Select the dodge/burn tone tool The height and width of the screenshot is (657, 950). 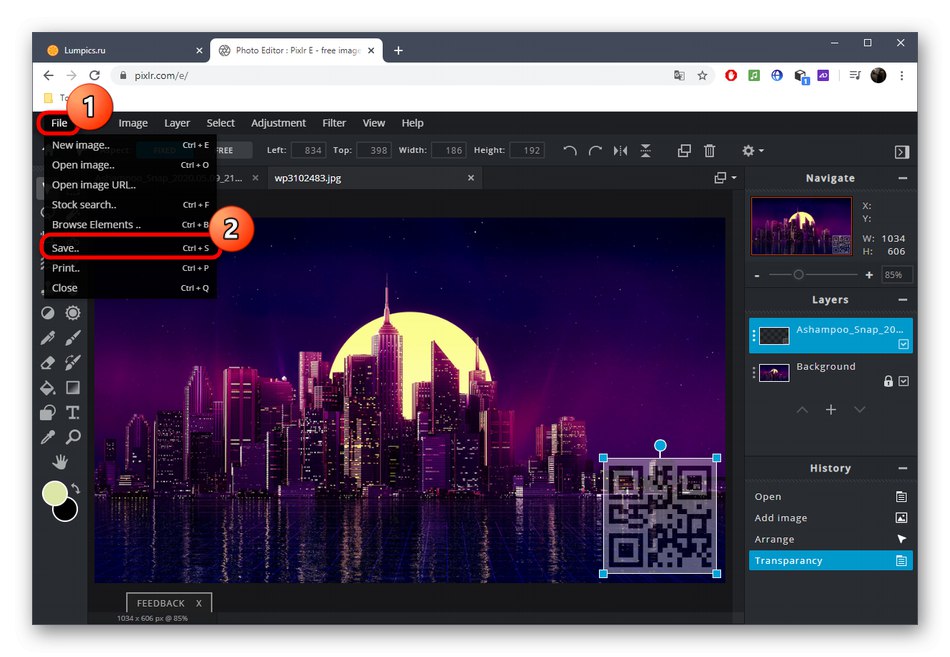[x=47, y=313]
